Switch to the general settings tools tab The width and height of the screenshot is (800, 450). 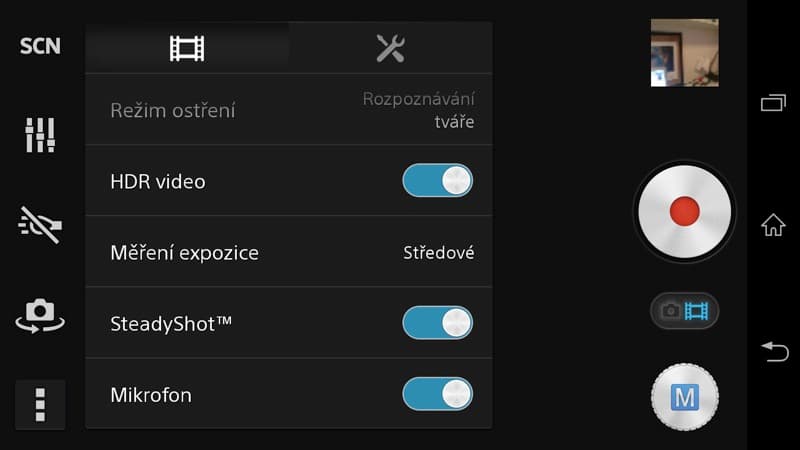[390, 48]
